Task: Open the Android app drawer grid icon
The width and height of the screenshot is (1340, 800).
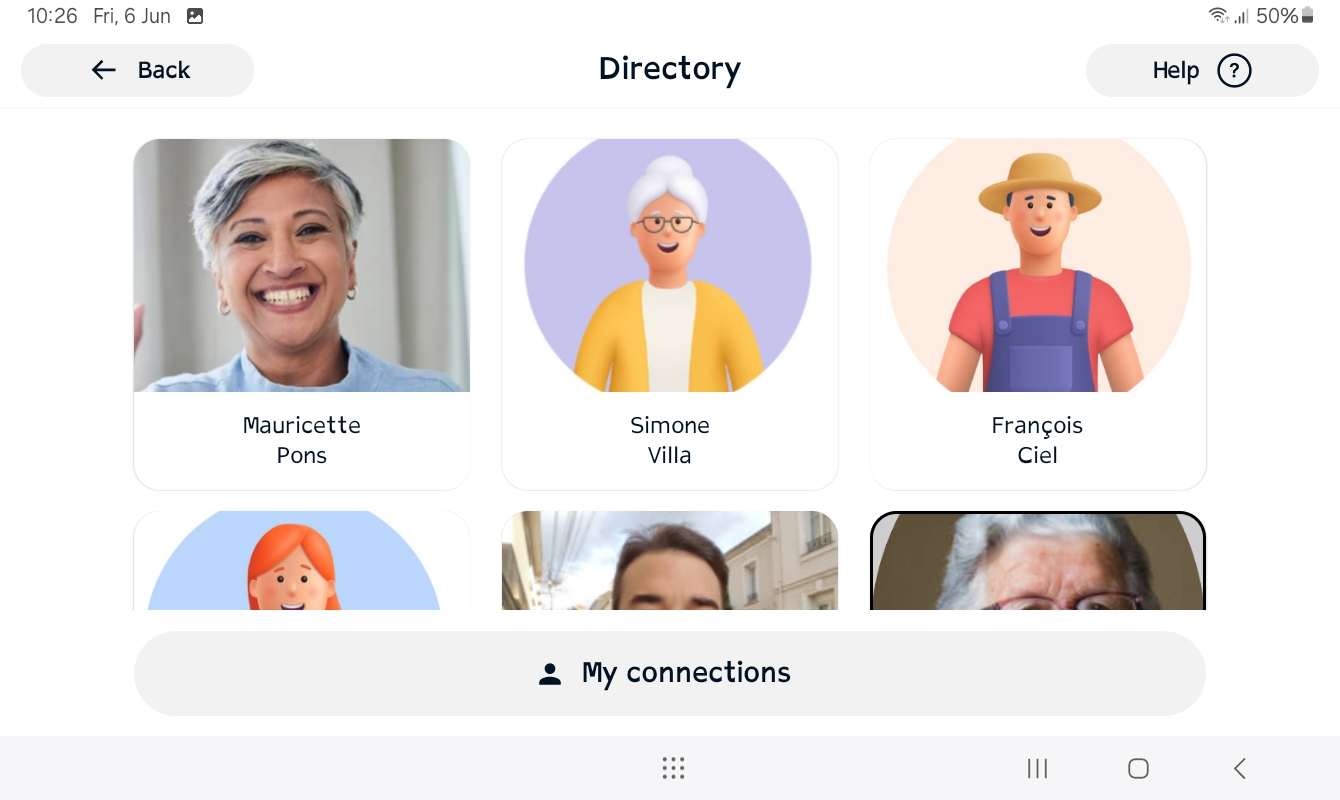Action: 673,768
